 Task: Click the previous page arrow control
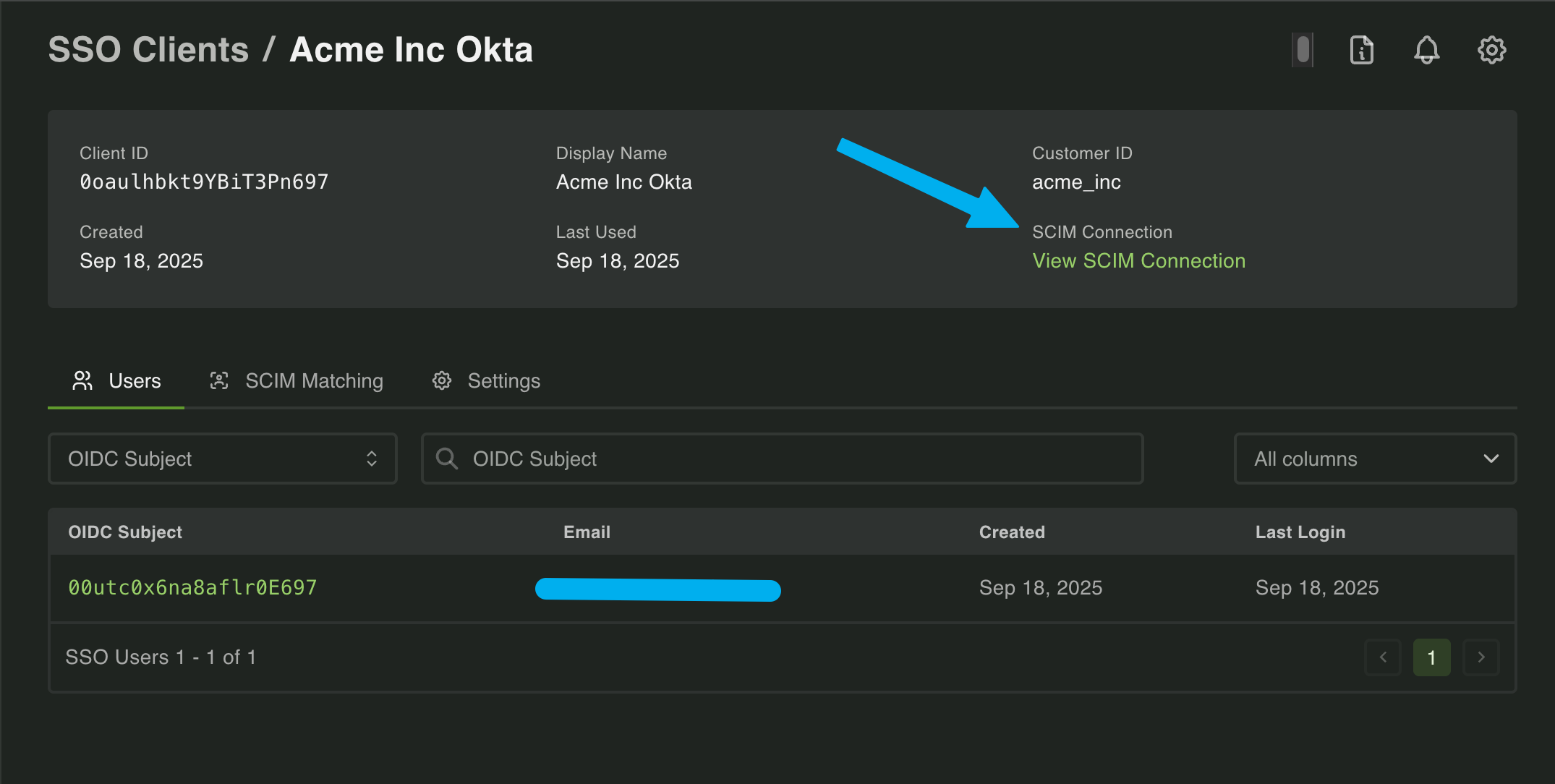point(1383,657)
